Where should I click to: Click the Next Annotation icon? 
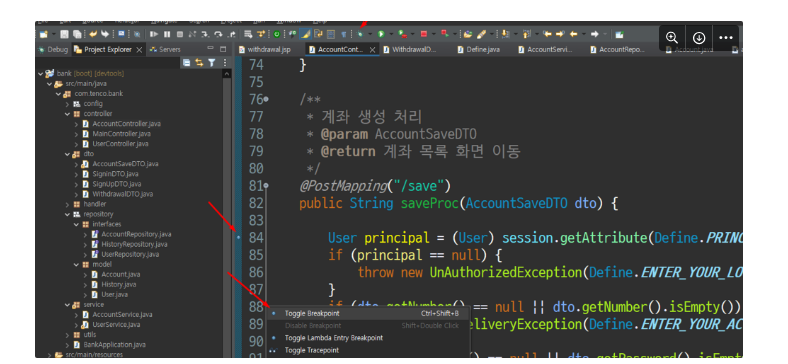[x=505, y=34]
